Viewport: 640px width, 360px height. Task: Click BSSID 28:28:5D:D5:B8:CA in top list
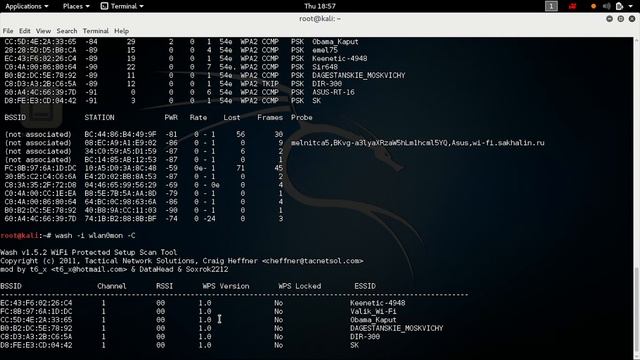(x=40, y=50)
